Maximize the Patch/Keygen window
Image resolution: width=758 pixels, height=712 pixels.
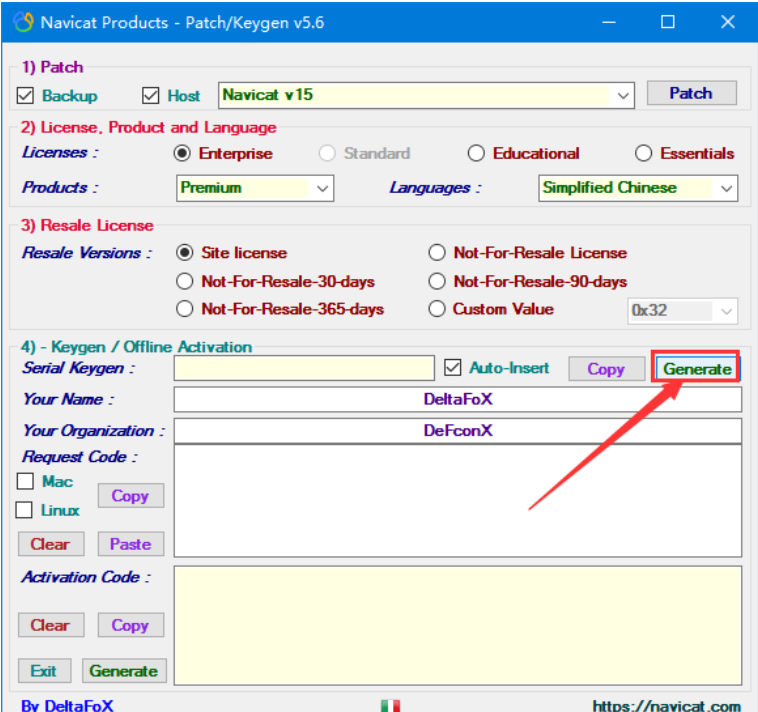coord(668,22)
